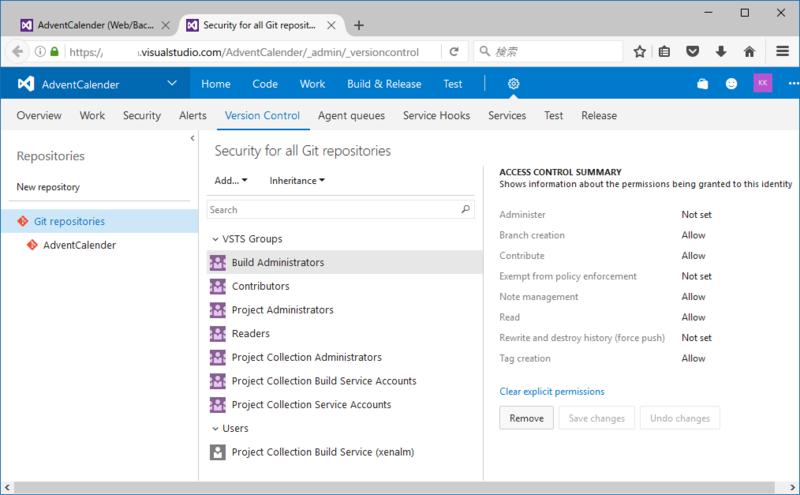800x495 pixels.
Task: Select Project Collection Service Accounts group
Action: 344,405
